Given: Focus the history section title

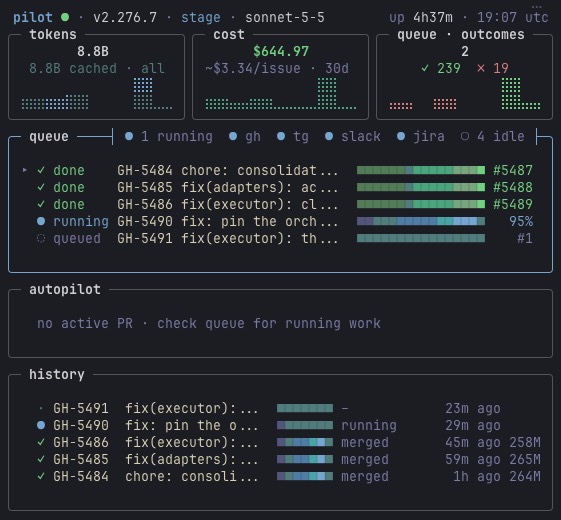Looking at the screenshot, I should [57, 374].
